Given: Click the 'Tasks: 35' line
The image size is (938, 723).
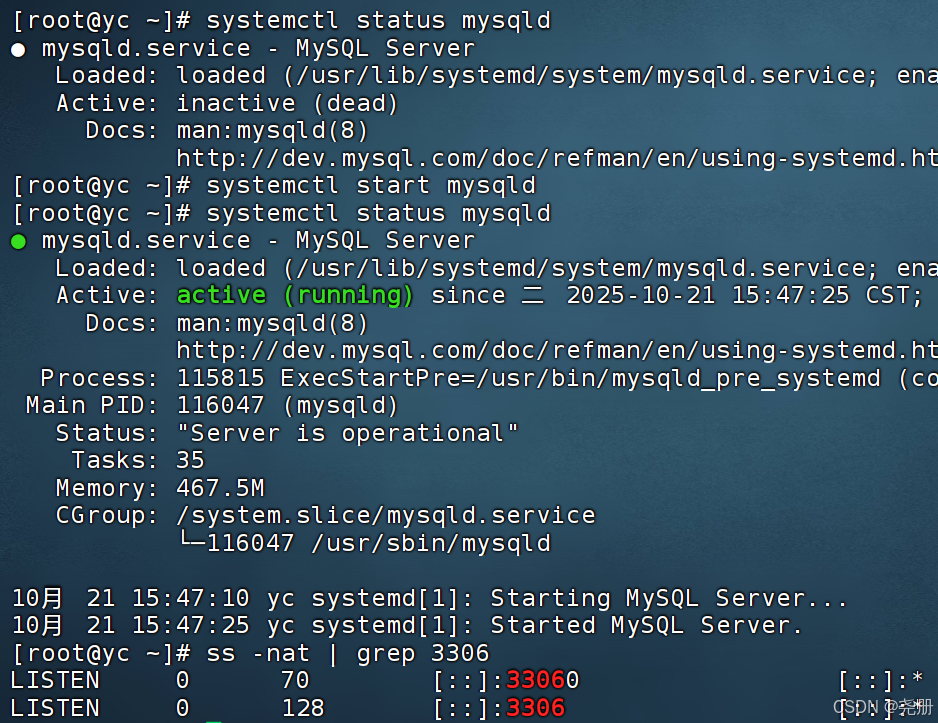Looking at the screenshot, I should pos(138,460).
